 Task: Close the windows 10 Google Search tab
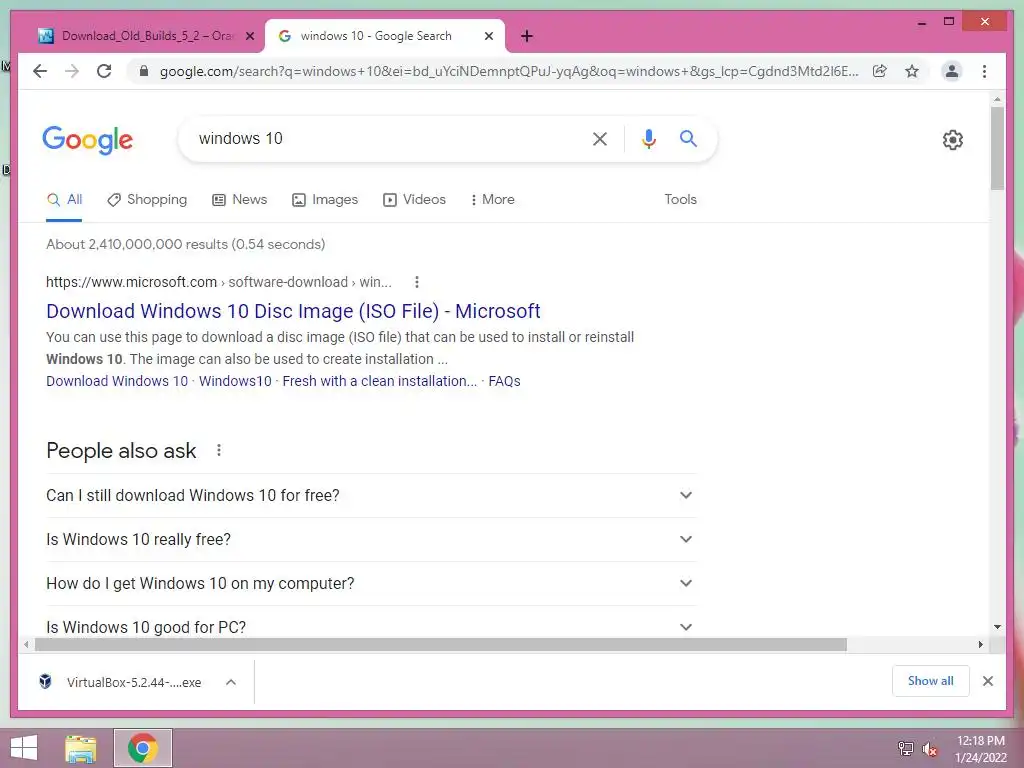[488, 37]
